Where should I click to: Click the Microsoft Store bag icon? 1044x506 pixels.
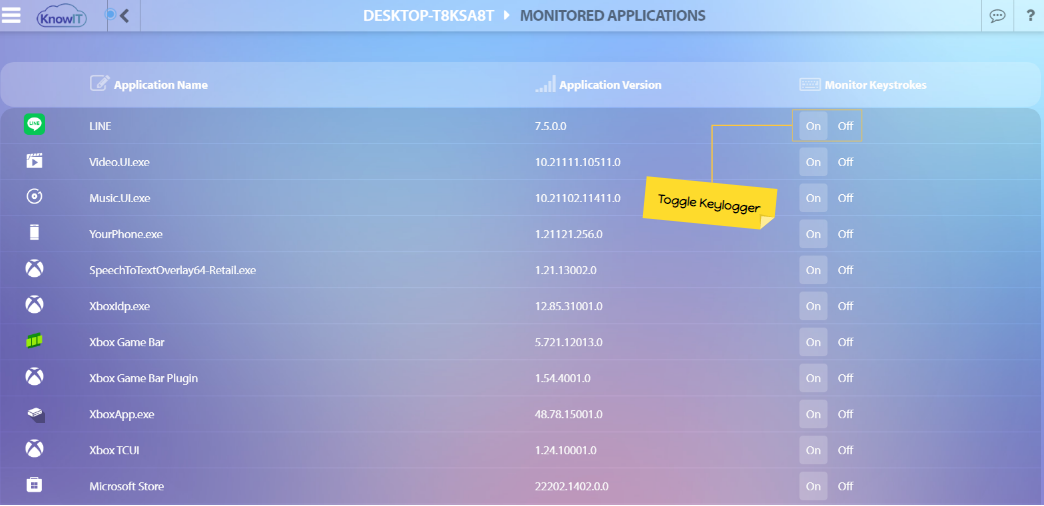(x=35, y=485)
